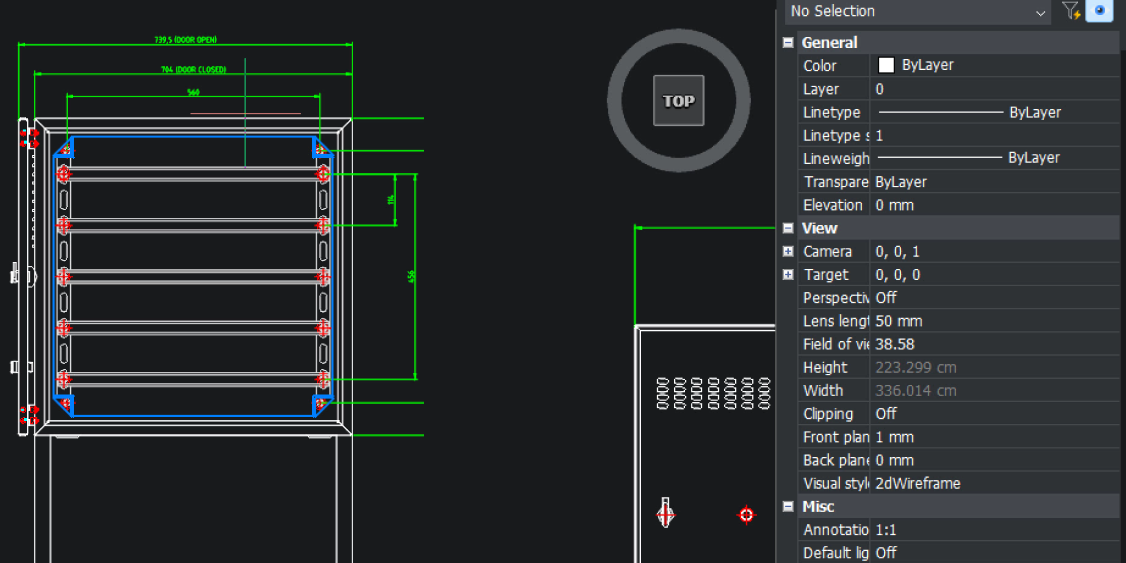Collapse the View section
The width and height of the screenshot is (1126, 563).
[x=788, y=228]
